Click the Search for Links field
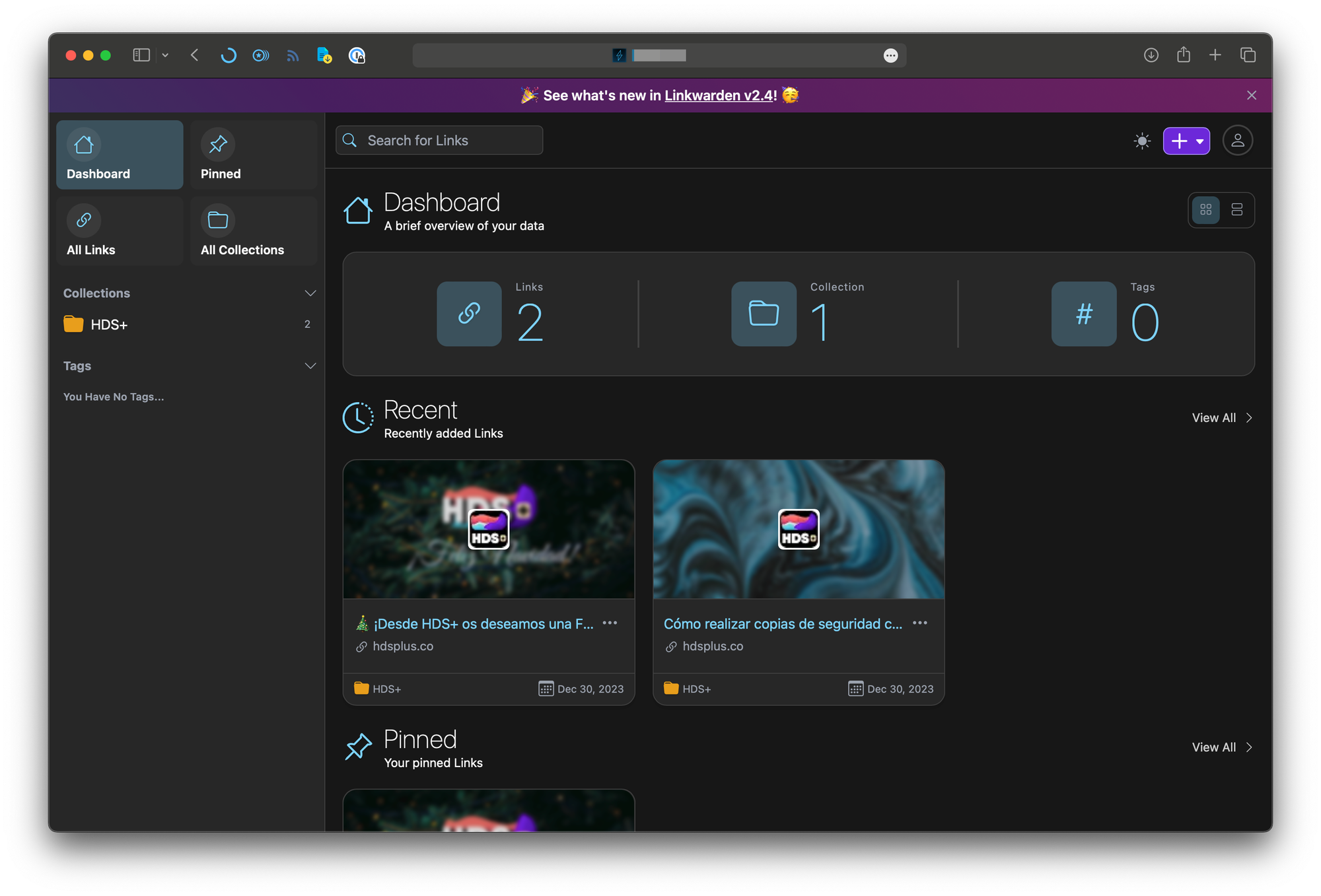This screenshot has width=1321, height=896. 439,141
